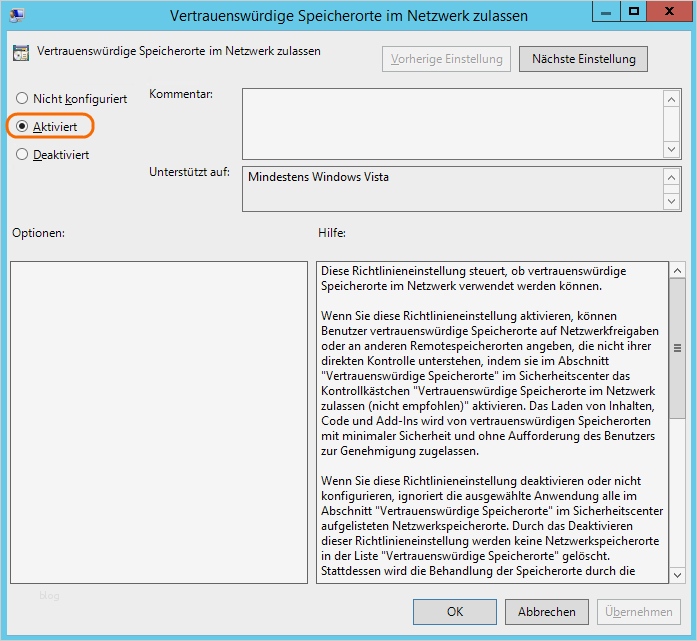The image size is (697, 641).
Task: Click the Vorherige Einstellung button
Action: click(446, 59)
